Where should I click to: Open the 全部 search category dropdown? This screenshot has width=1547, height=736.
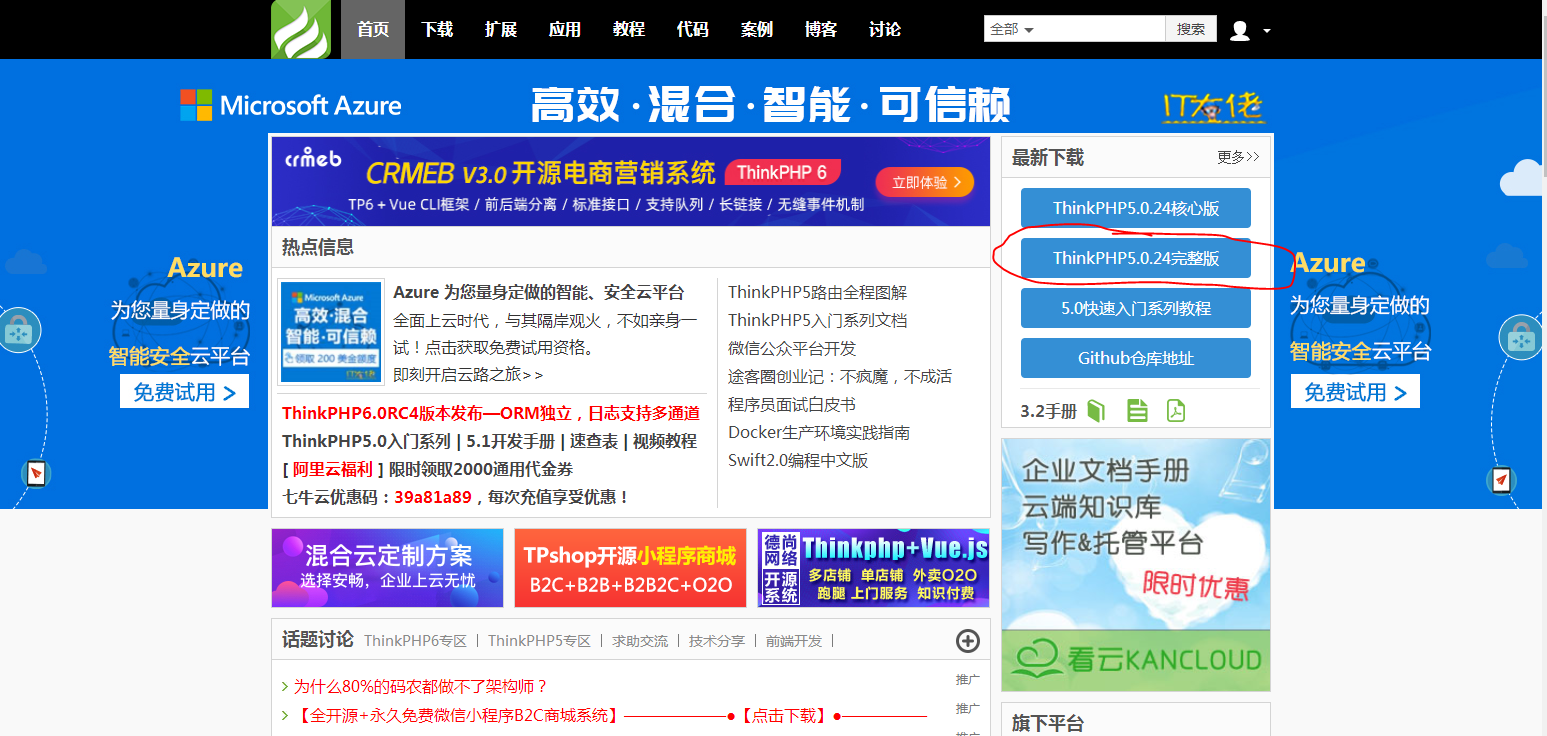tap(1012, 30)
